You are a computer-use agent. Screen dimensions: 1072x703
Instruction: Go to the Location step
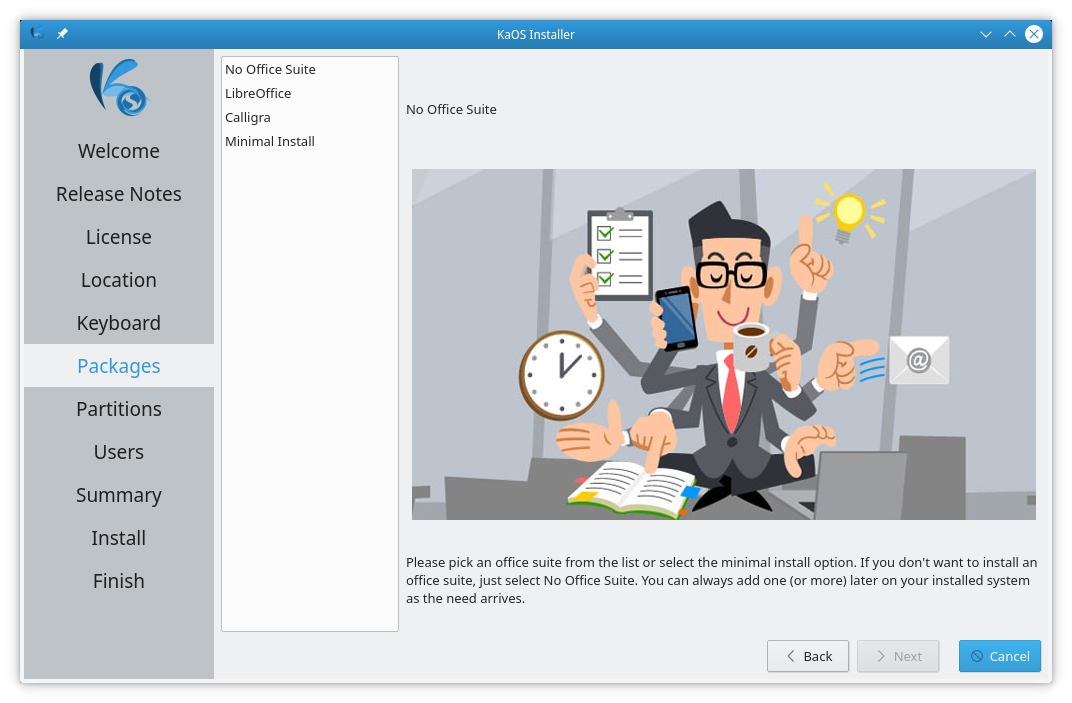(x=118, y=279)
